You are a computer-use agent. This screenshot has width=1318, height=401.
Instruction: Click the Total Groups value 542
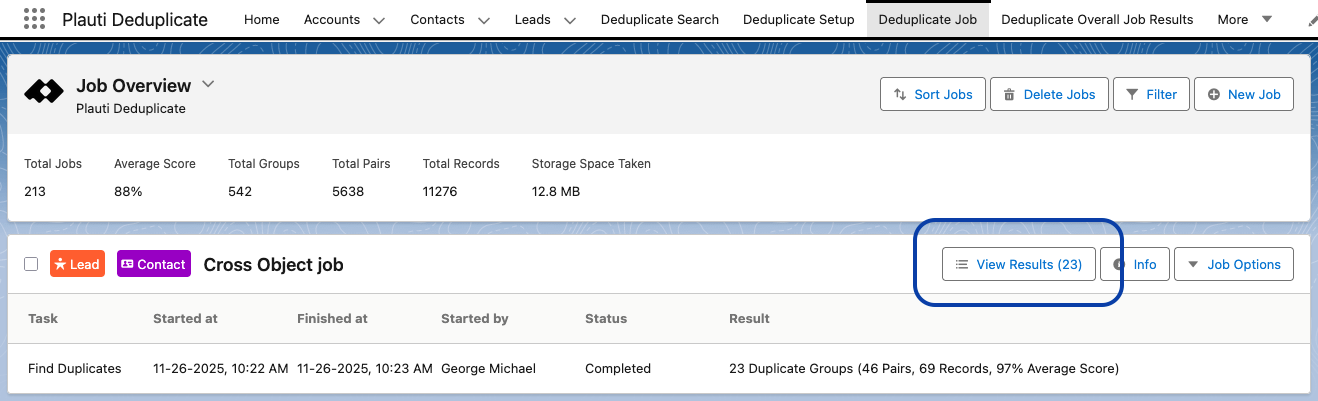pos(241,191)
